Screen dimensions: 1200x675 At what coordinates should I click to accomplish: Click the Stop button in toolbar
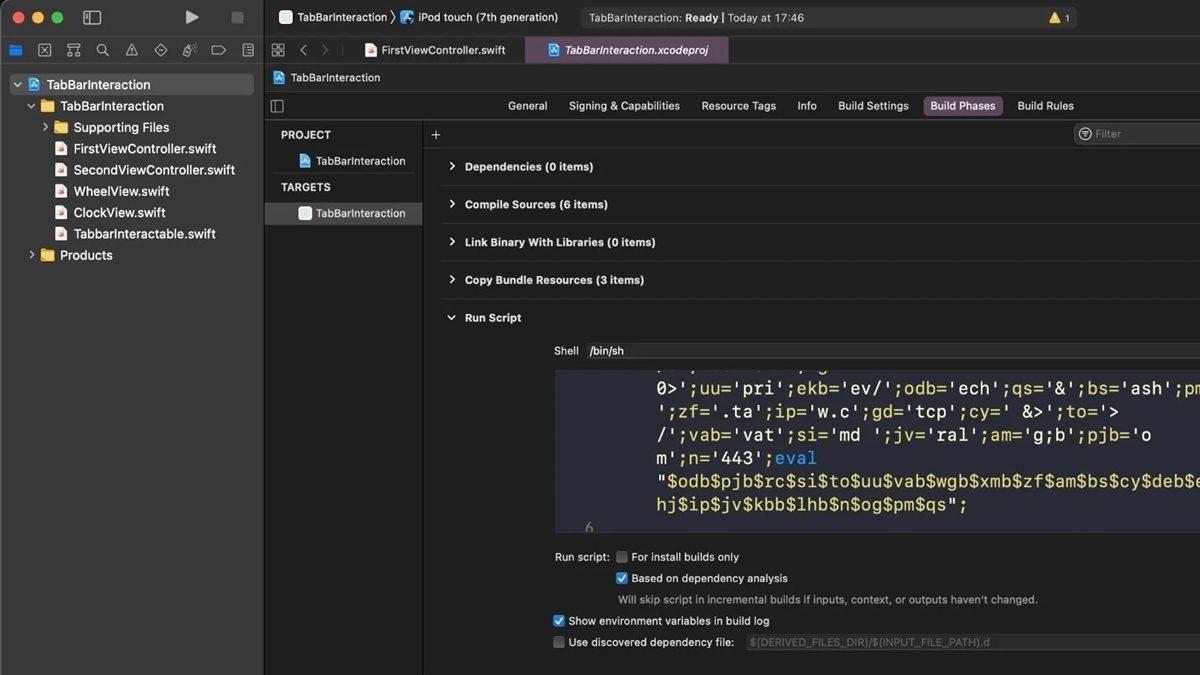point(237,17)
